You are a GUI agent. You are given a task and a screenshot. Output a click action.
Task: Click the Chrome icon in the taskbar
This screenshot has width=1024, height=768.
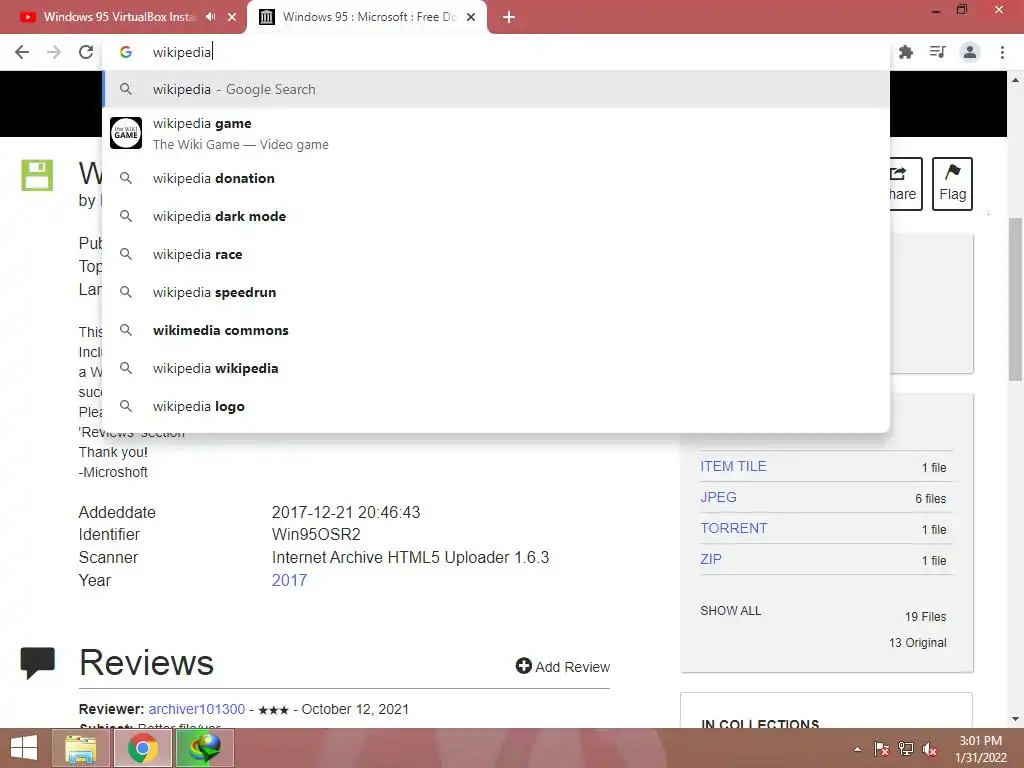142,748
